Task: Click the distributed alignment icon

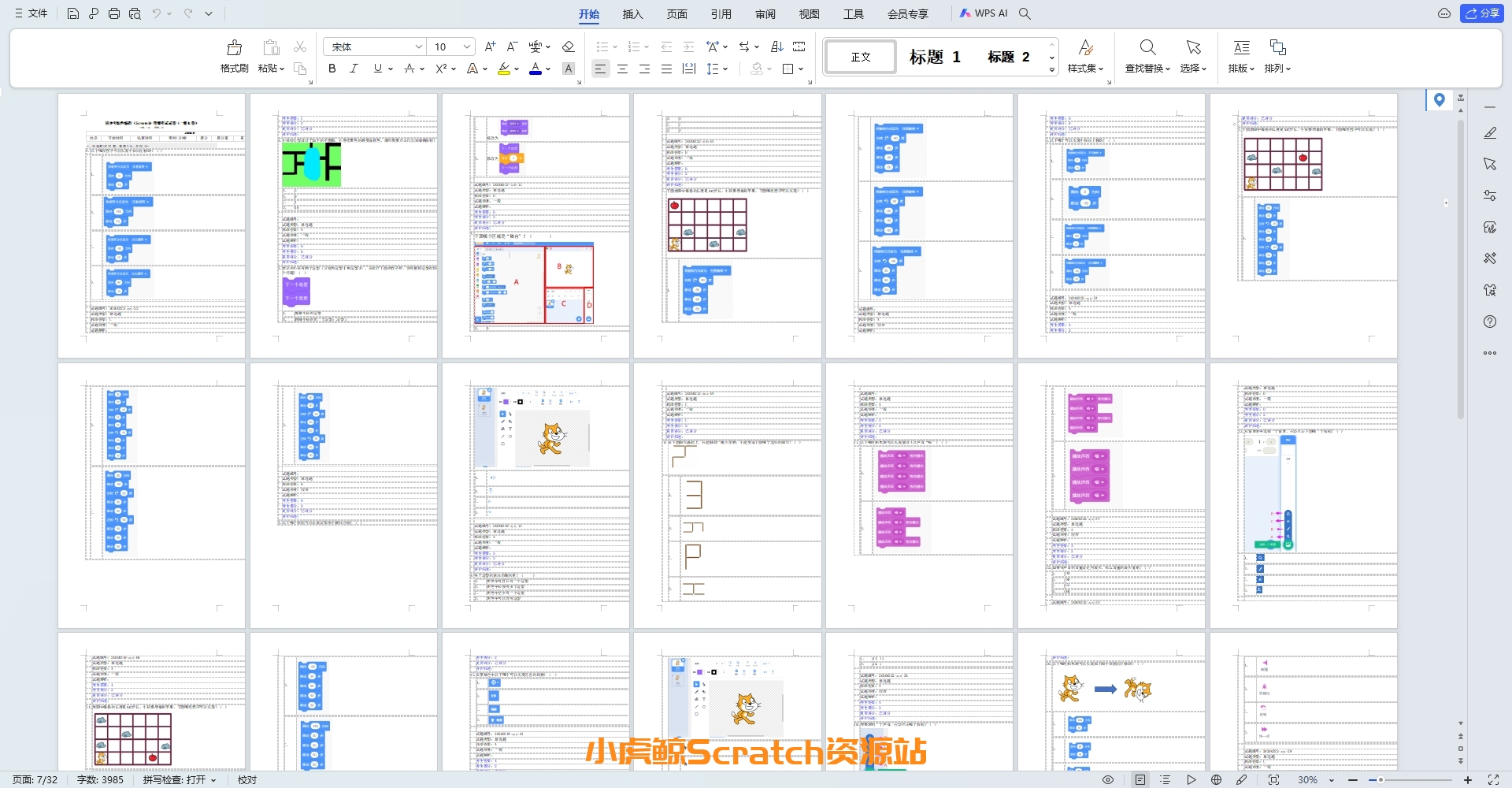Action: (688, 69)
